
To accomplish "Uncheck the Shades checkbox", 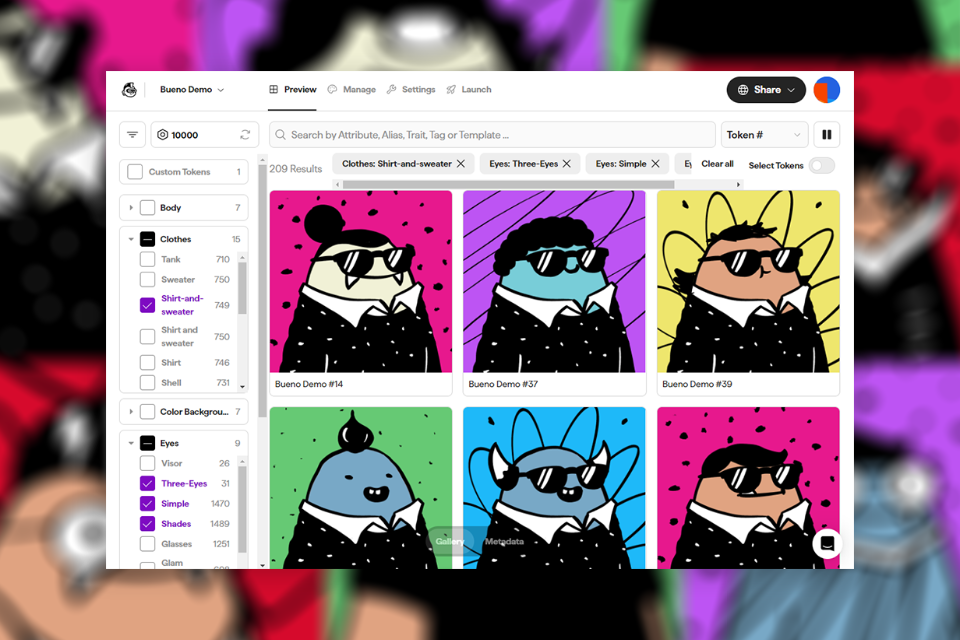I will coord(148,524).
